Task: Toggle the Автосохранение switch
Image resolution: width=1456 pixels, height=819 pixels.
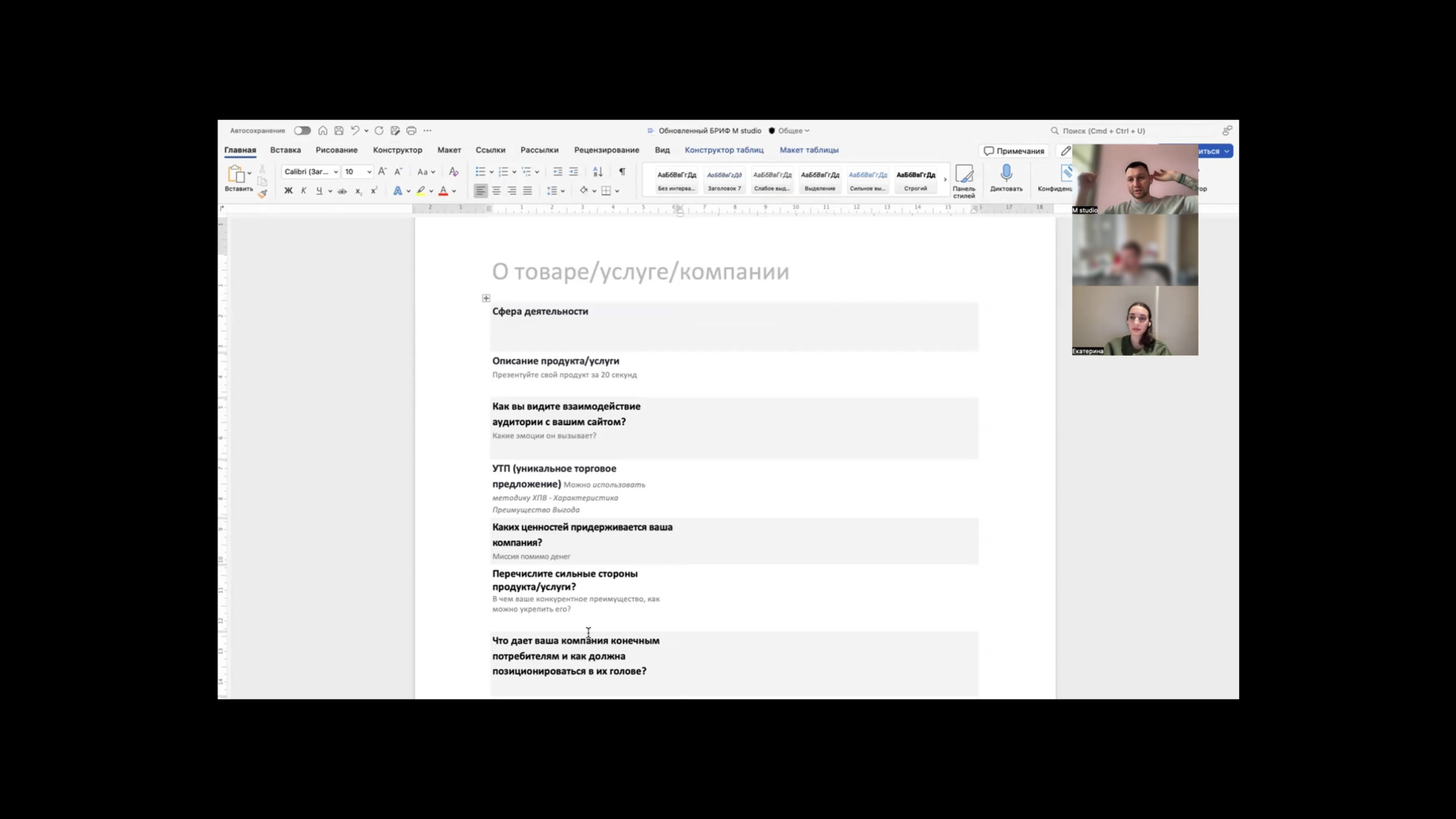Action: [x=302, y=130]
